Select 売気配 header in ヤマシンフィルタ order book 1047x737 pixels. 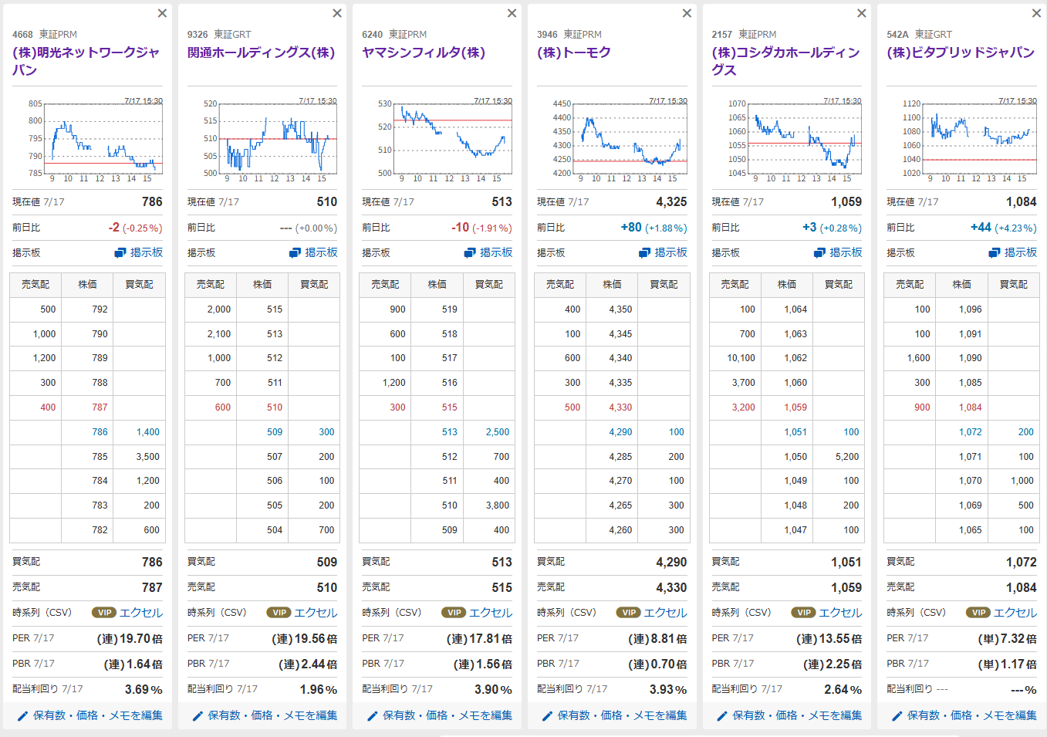pyautogui.click(x=385, y=284)
